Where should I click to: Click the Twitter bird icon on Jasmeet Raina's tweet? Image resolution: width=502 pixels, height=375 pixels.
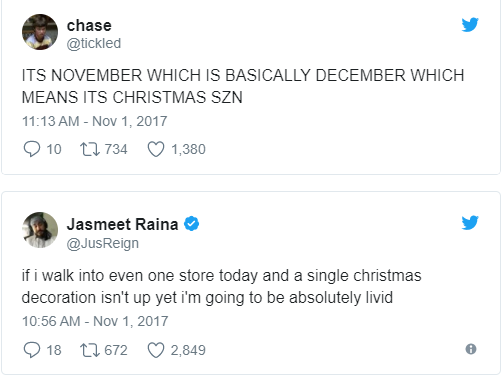pos(470,223)
